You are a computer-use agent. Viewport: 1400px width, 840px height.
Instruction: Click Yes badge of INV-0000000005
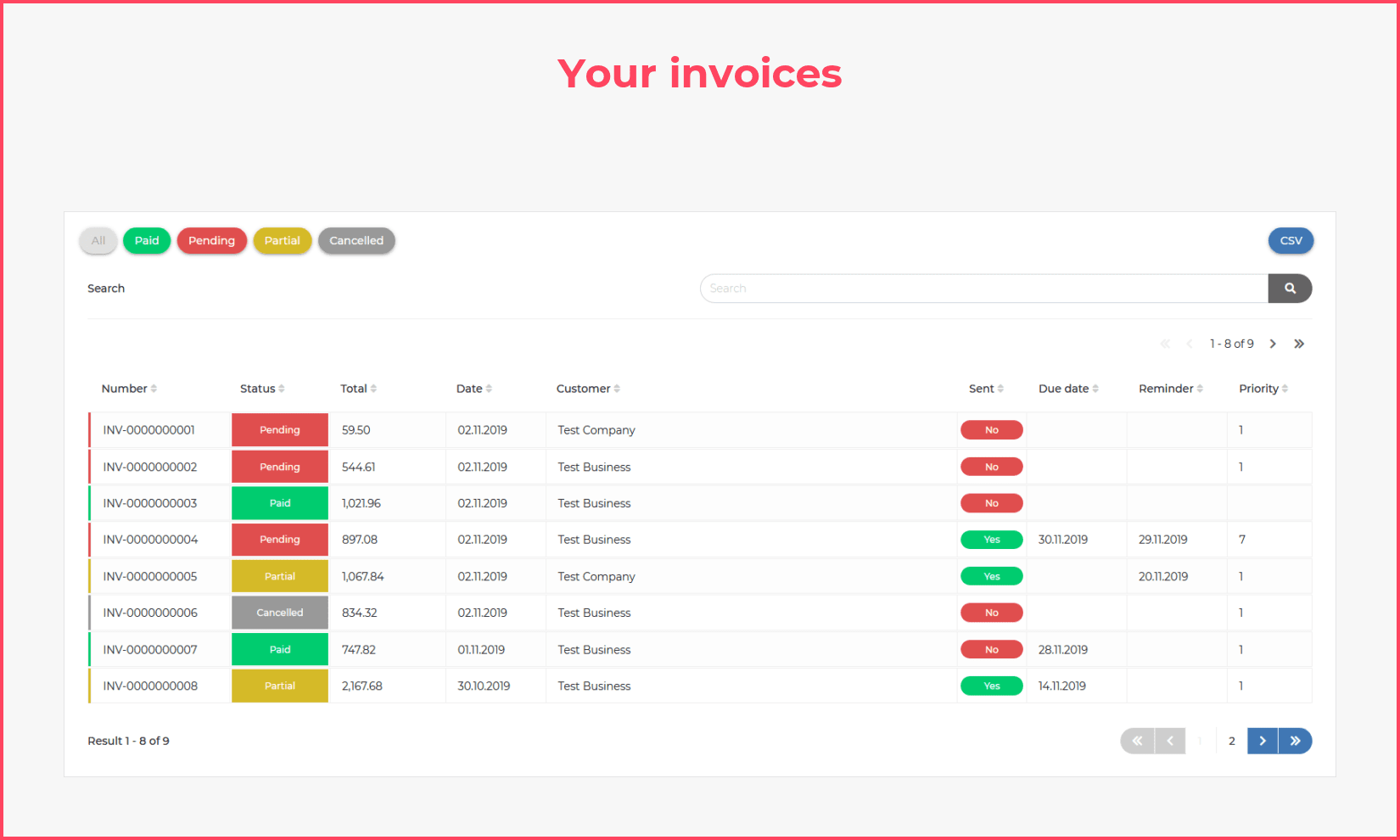click(x=991, y=576)
